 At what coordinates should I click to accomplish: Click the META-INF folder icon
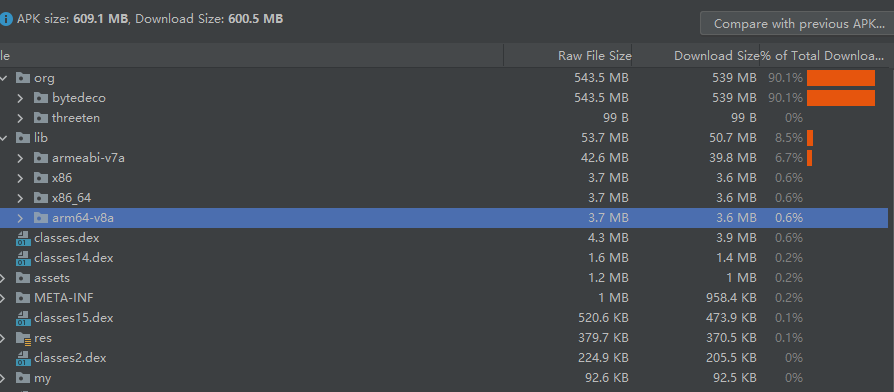point(23,298)
